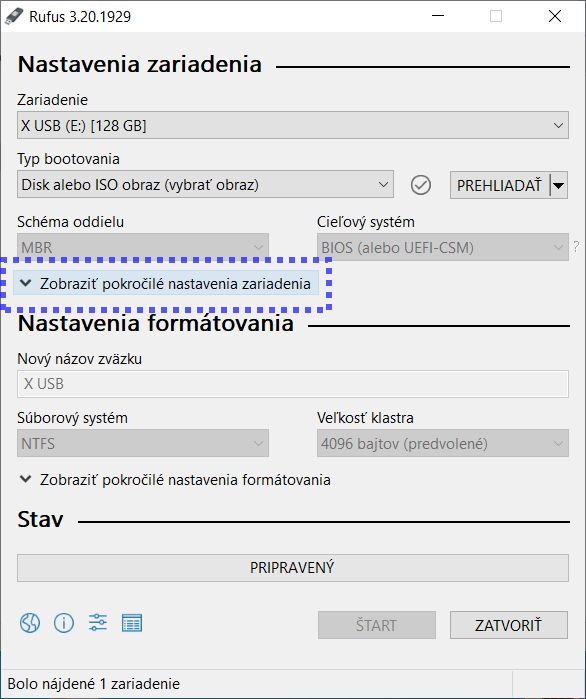Open the Súborový systém NTFS dropdown
Screen dimensions: 586x699
click(x=143, y=443)
